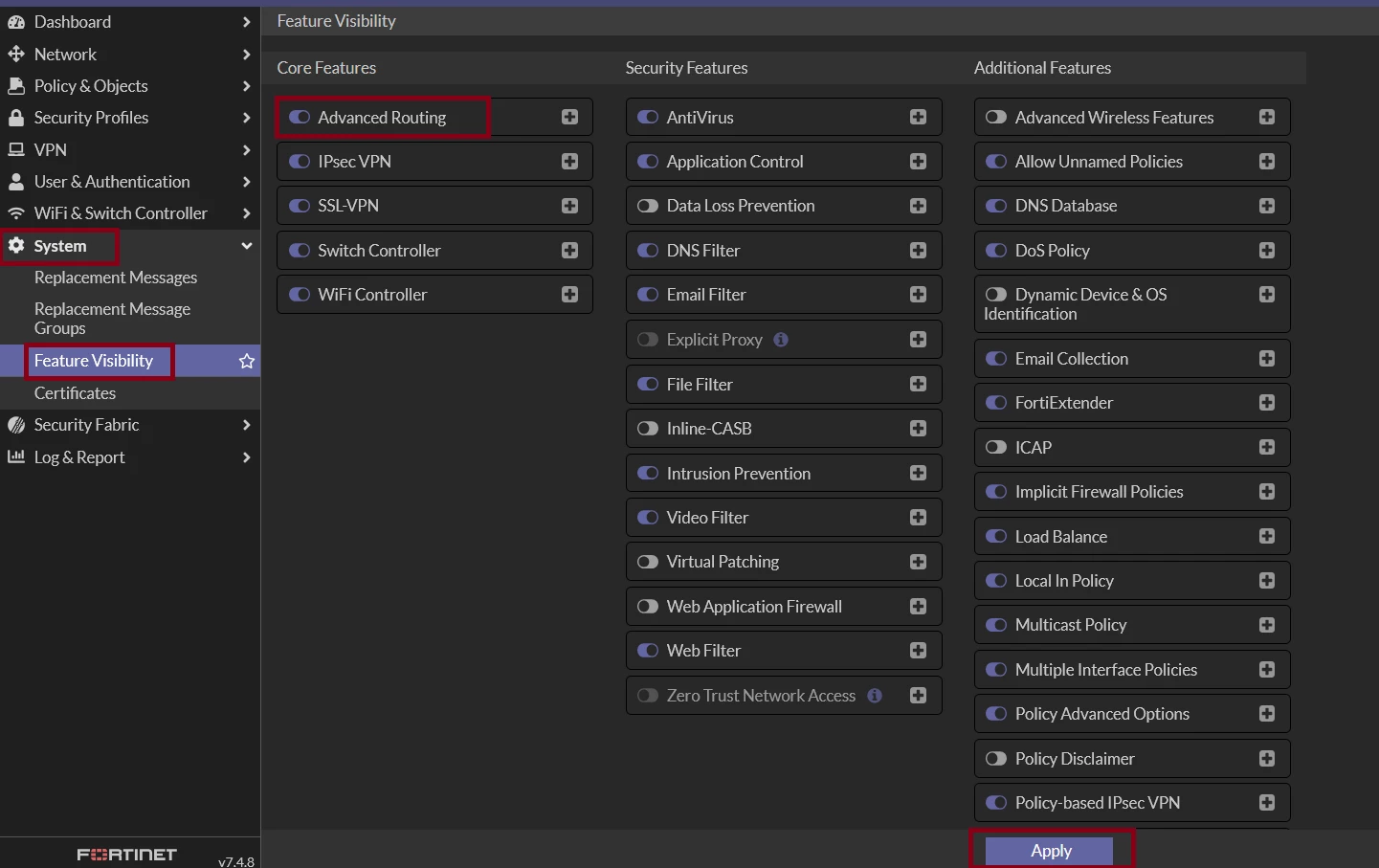Click the plus icon for Advanced Routing

point(570,117)
